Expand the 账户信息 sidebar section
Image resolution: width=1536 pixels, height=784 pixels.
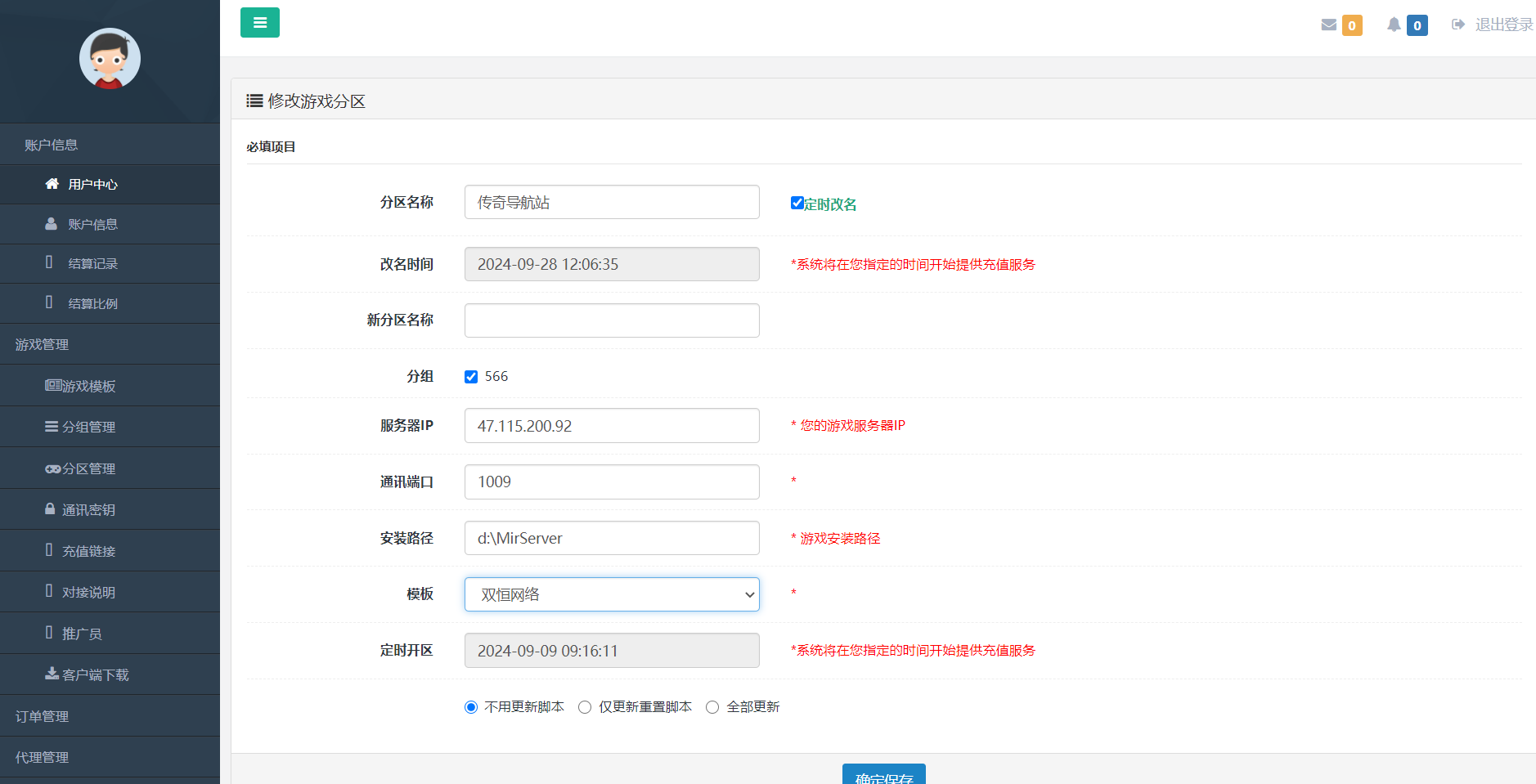click(110, 145)
